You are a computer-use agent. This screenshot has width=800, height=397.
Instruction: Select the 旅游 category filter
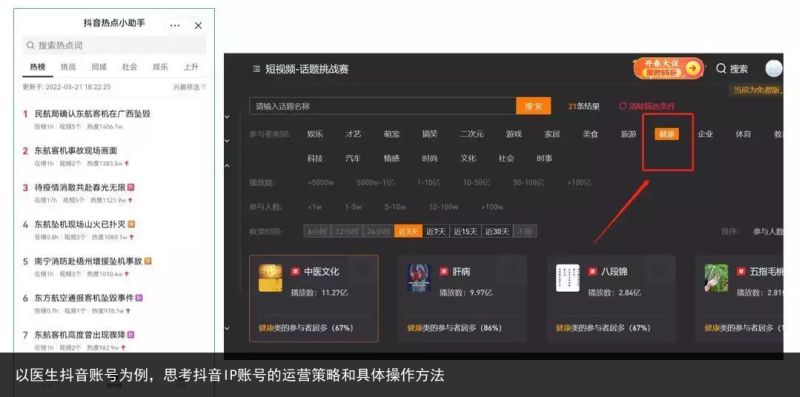pos(629,134)
